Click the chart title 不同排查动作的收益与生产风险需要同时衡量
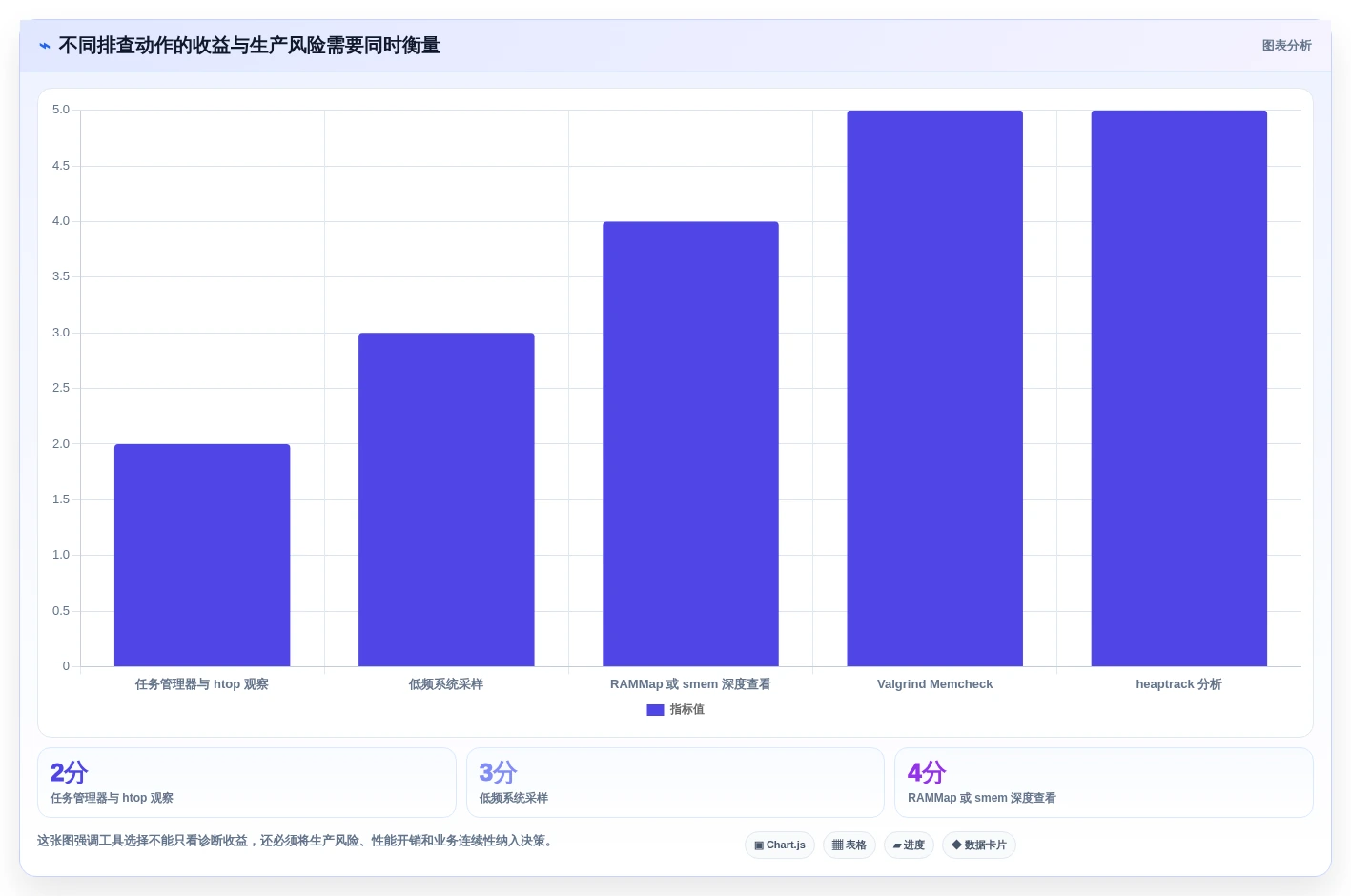 click(x=249, y=46)
